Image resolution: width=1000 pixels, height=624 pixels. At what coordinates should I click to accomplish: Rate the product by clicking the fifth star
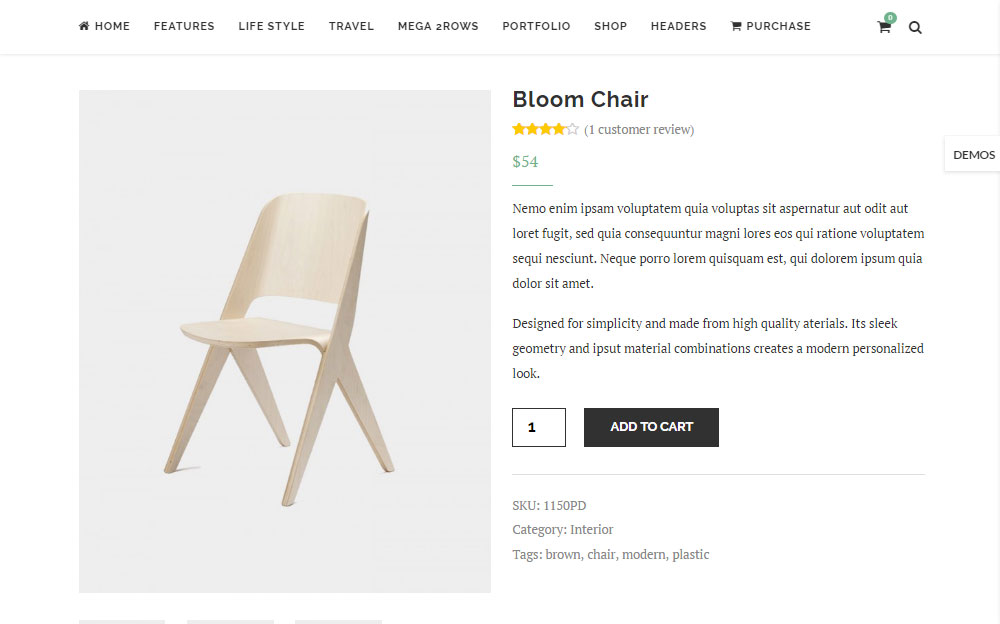click(572, 128)
